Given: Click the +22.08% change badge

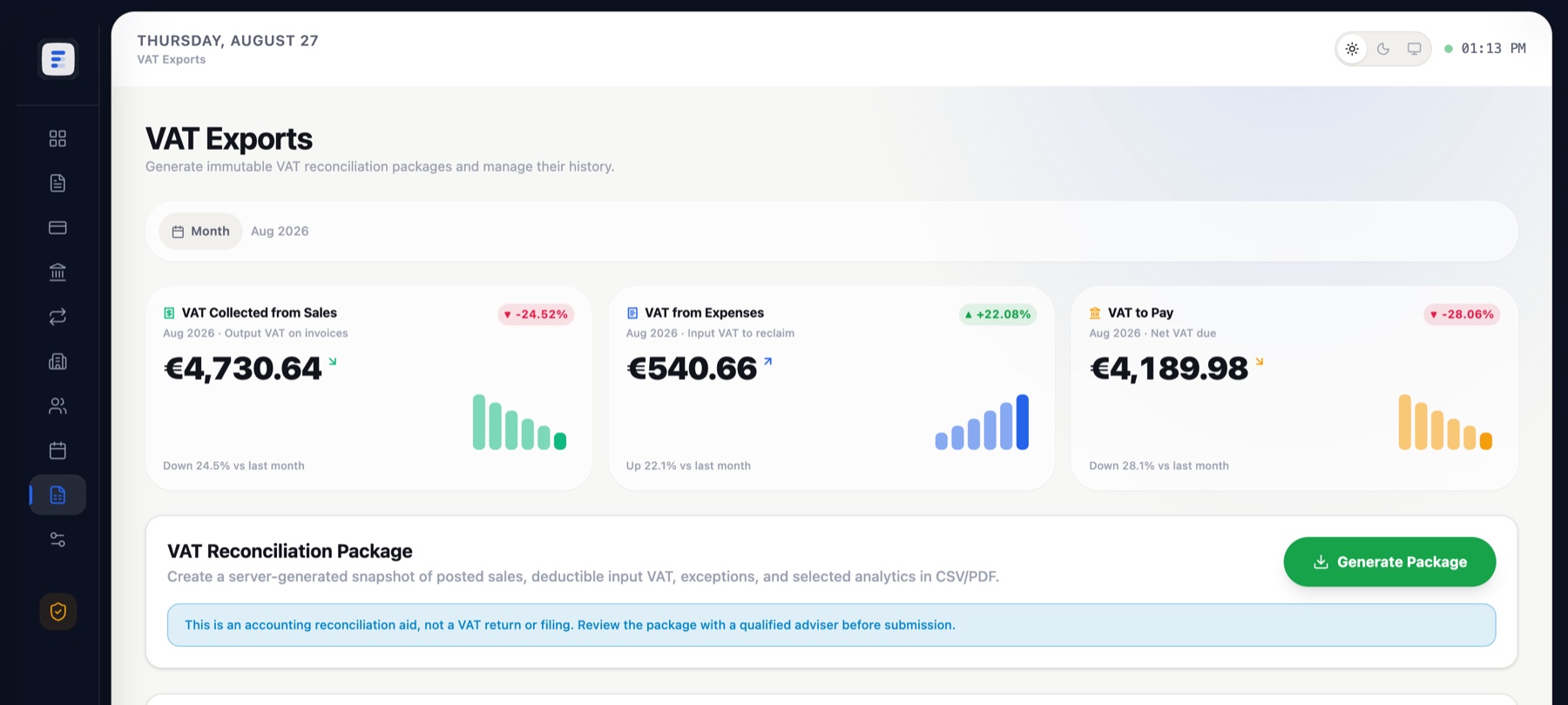Looking at the screenshot, I should click(997, 315).
